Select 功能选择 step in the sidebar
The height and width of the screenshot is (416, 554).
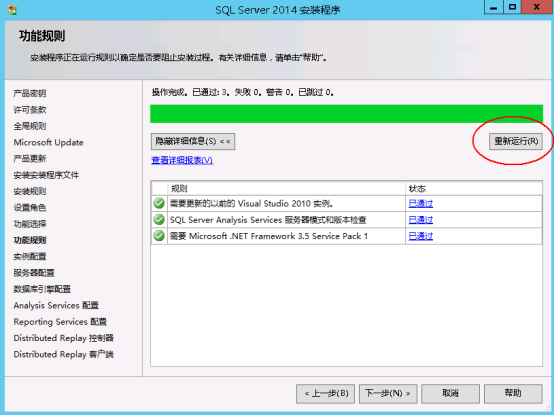pyautogui.click(x=30, y=224)
